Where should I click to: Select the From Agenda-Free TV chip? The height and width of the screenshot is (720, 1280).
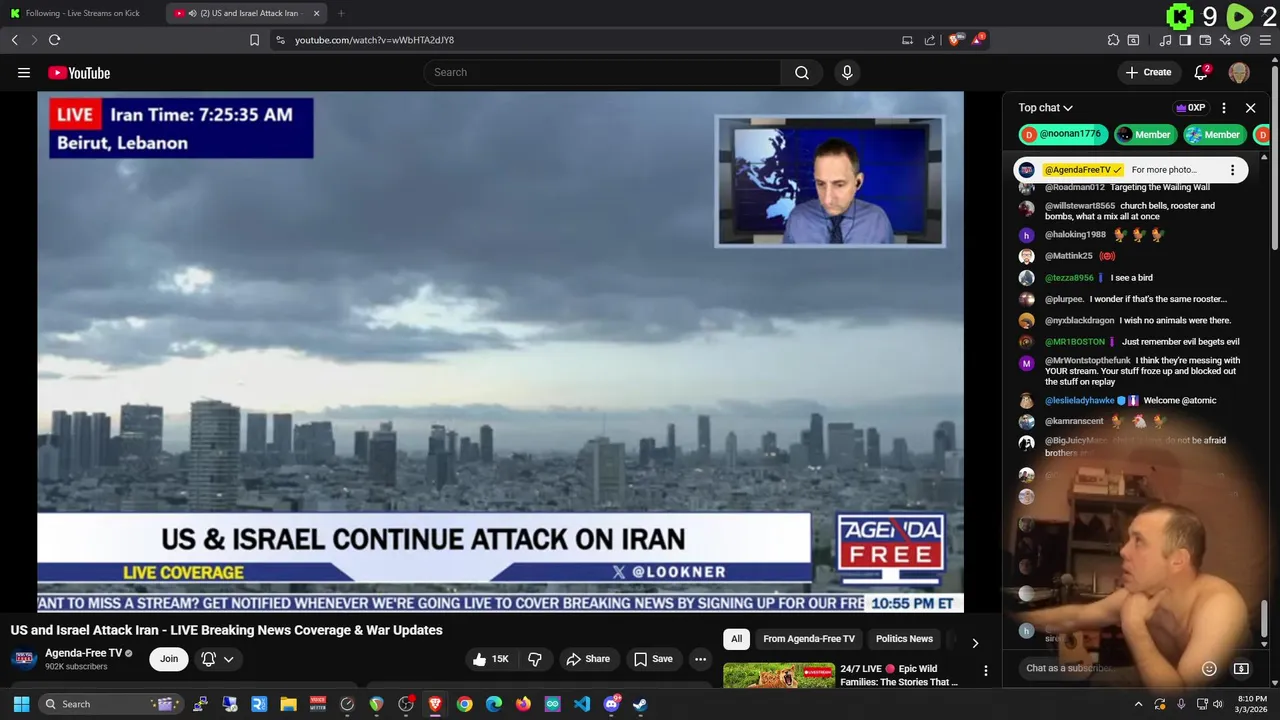(x=809, y=639)
